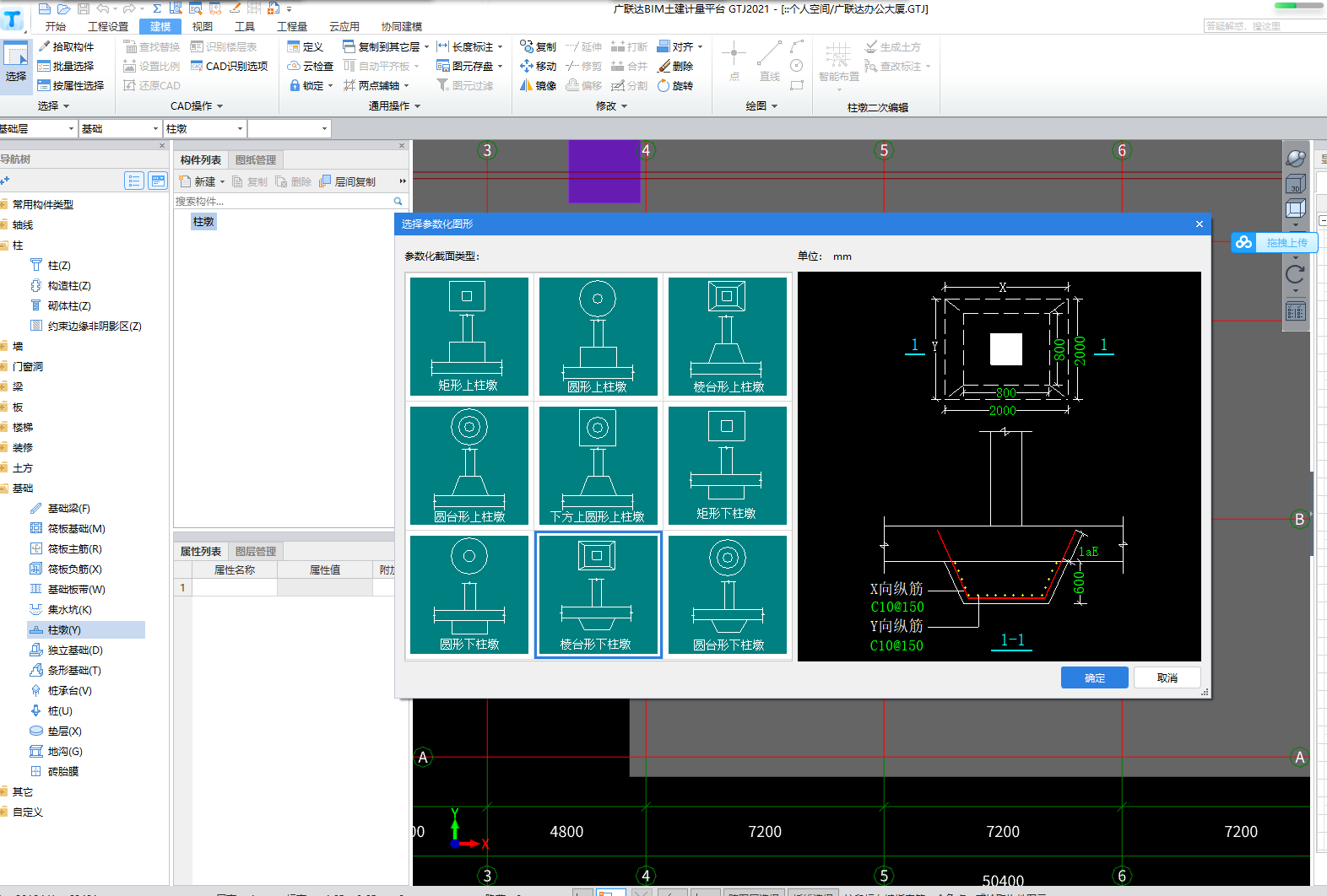Click the 拾取构件 tool
Image resolution: width=1327 pixels, height=896 pixels.
pyautogui.click(x=66, y=46)
